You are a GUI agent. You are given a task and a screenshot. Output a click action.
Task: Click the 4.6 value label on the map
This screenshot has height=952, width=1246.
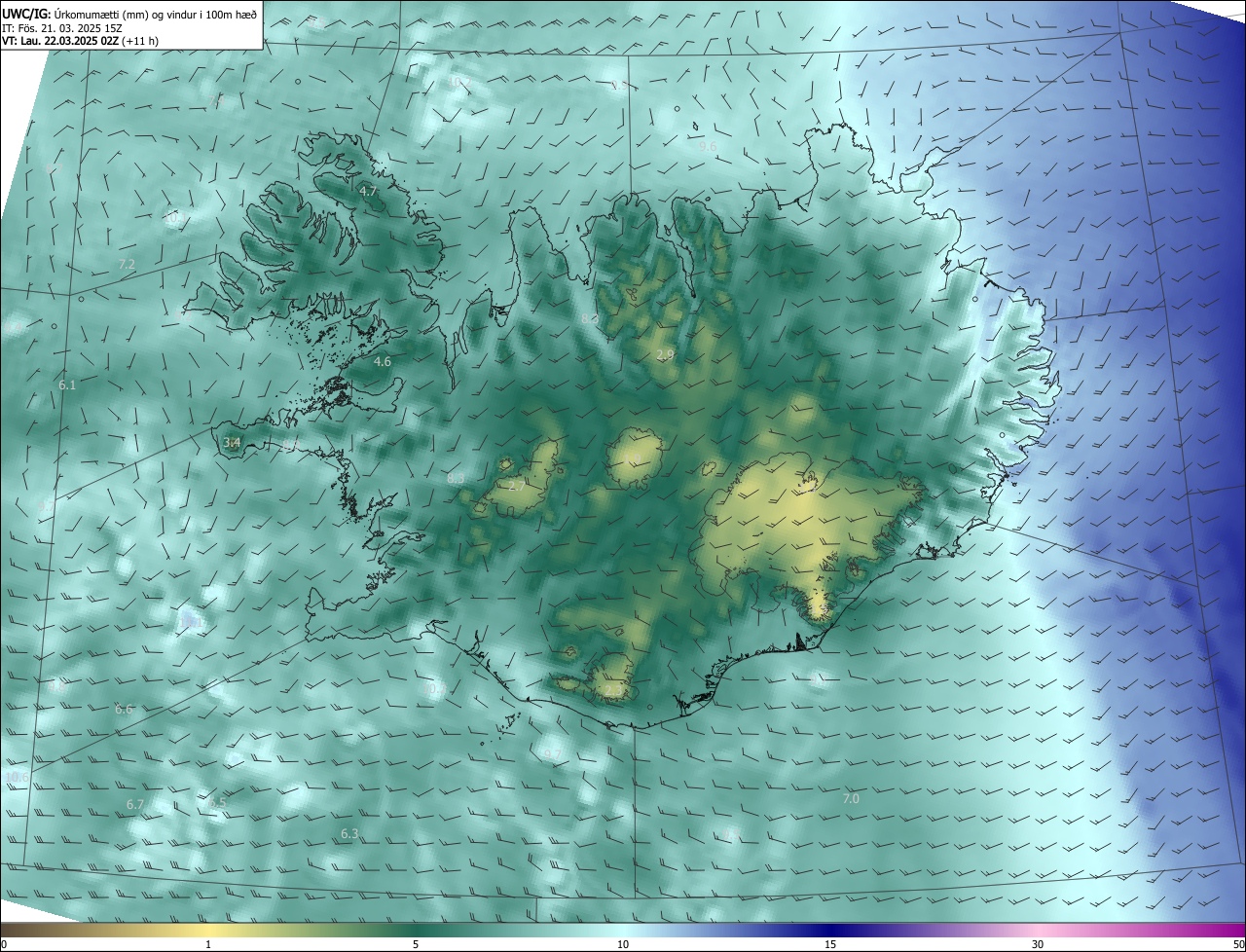click(383, 362)
